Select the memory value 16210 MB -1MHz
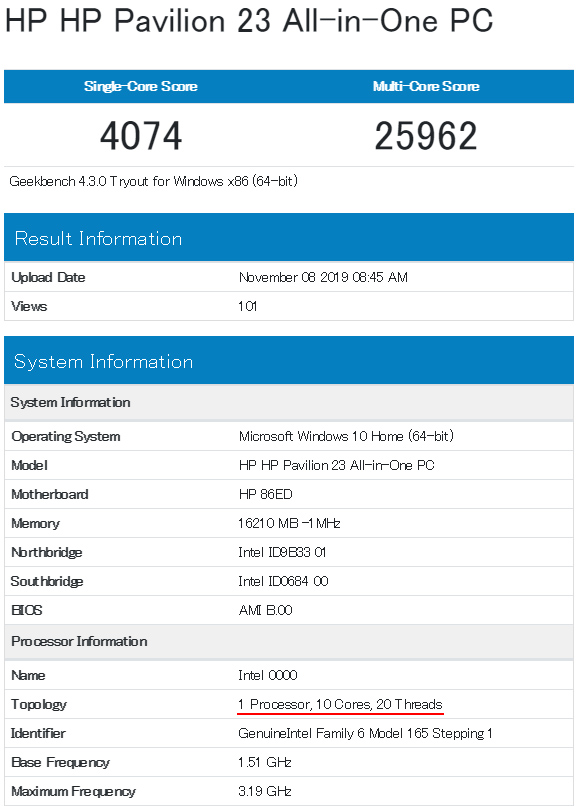 click(x=289, y=523)
